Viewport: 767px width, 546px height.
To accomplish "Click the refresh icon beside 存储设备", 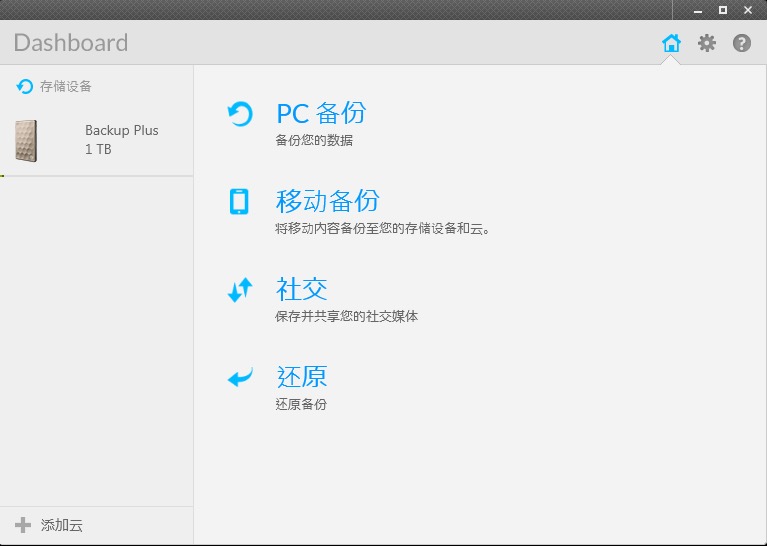I will click(25, 87).
